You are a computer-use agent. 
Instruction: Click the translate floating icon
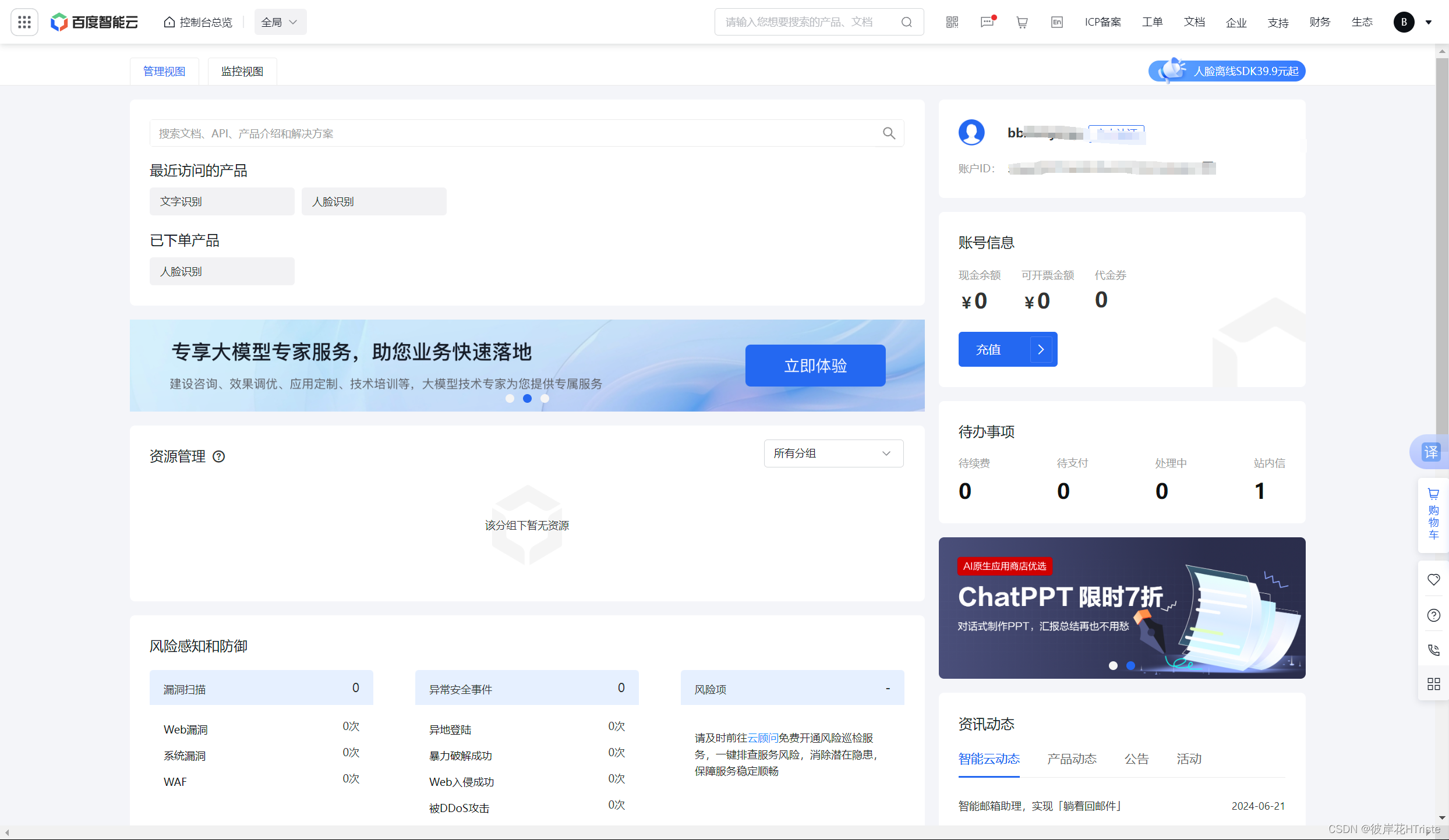tap(1431, 452)
